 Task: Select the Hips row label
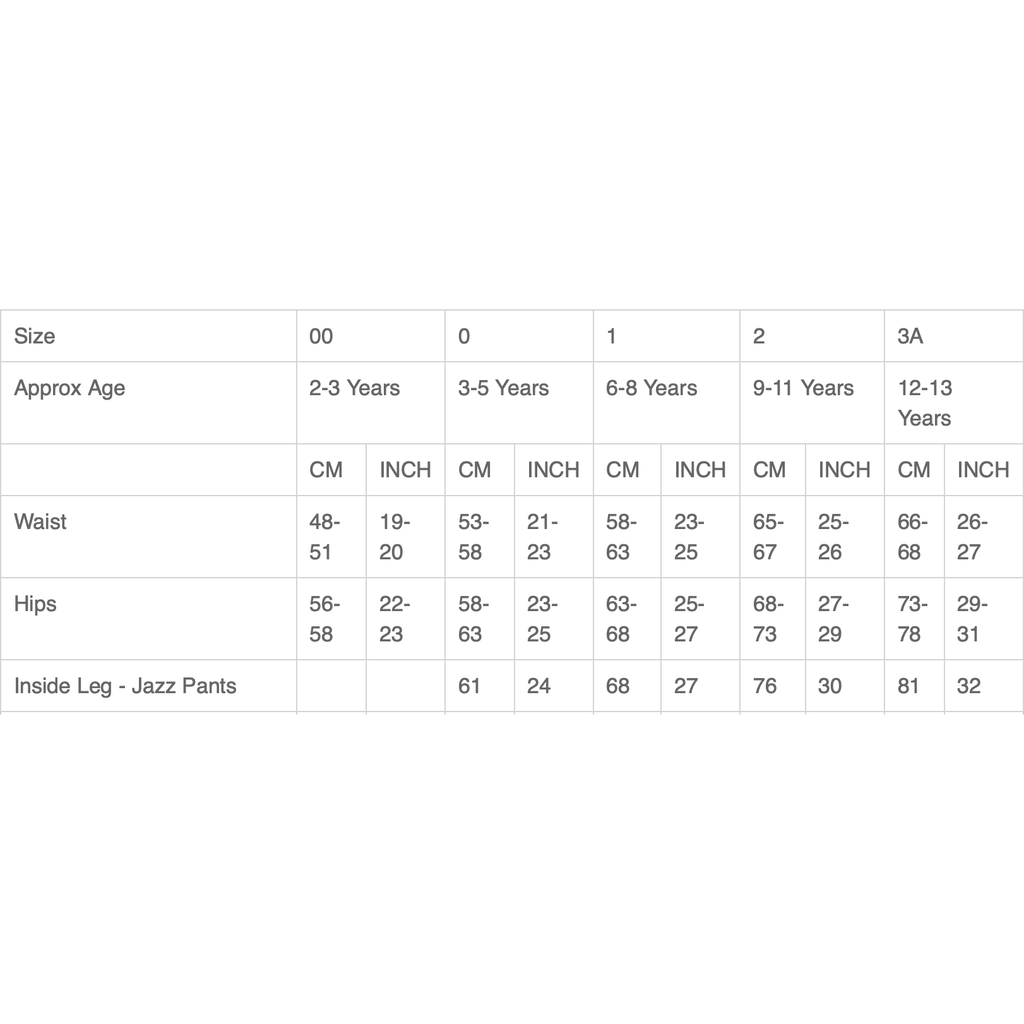click(35, 604)
